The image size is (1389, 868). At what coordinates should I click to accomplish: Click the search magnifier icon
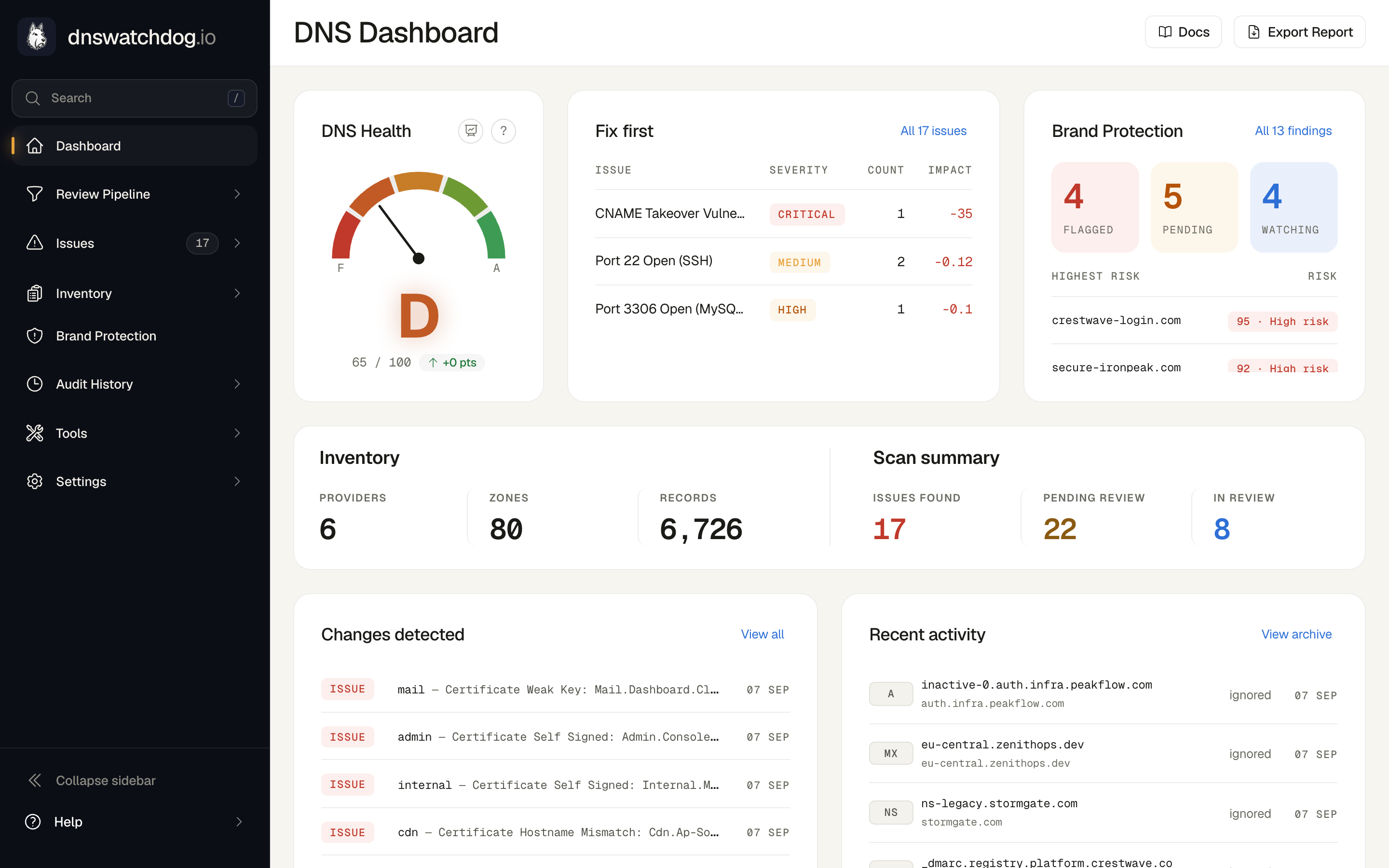(x=33, y=98)
